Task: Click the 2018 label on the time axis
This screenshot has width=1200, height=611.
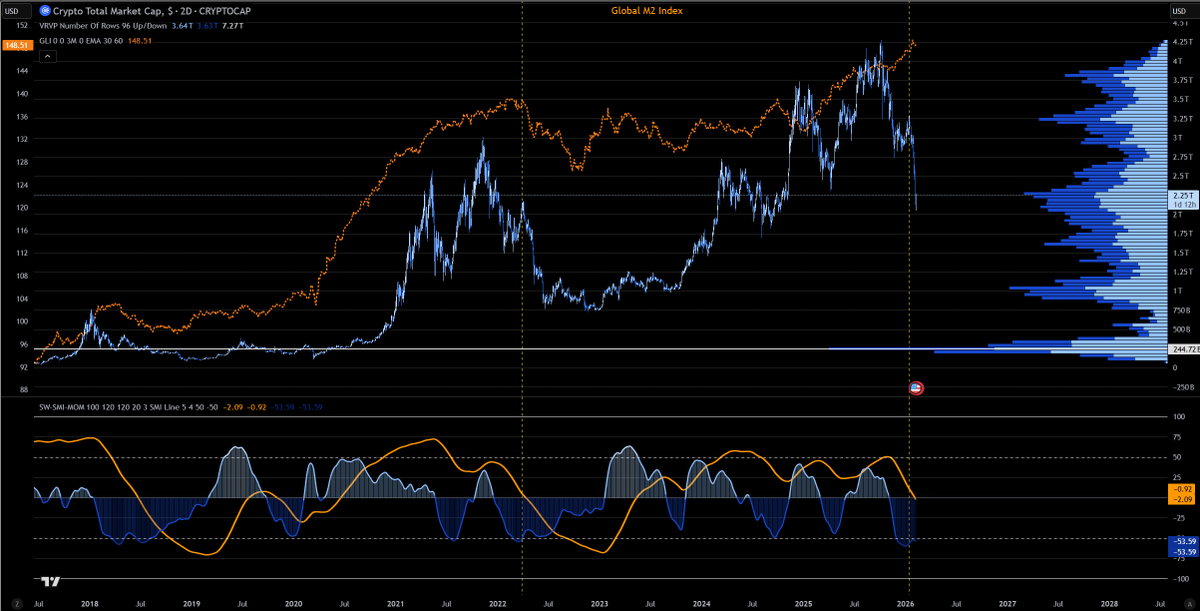Action: point(88,604)
